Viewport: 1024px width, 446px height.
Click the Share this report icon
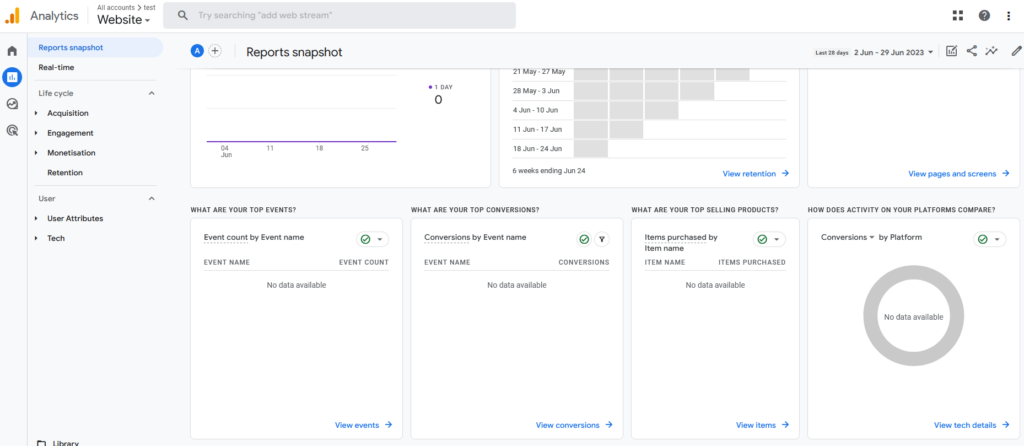971,51
